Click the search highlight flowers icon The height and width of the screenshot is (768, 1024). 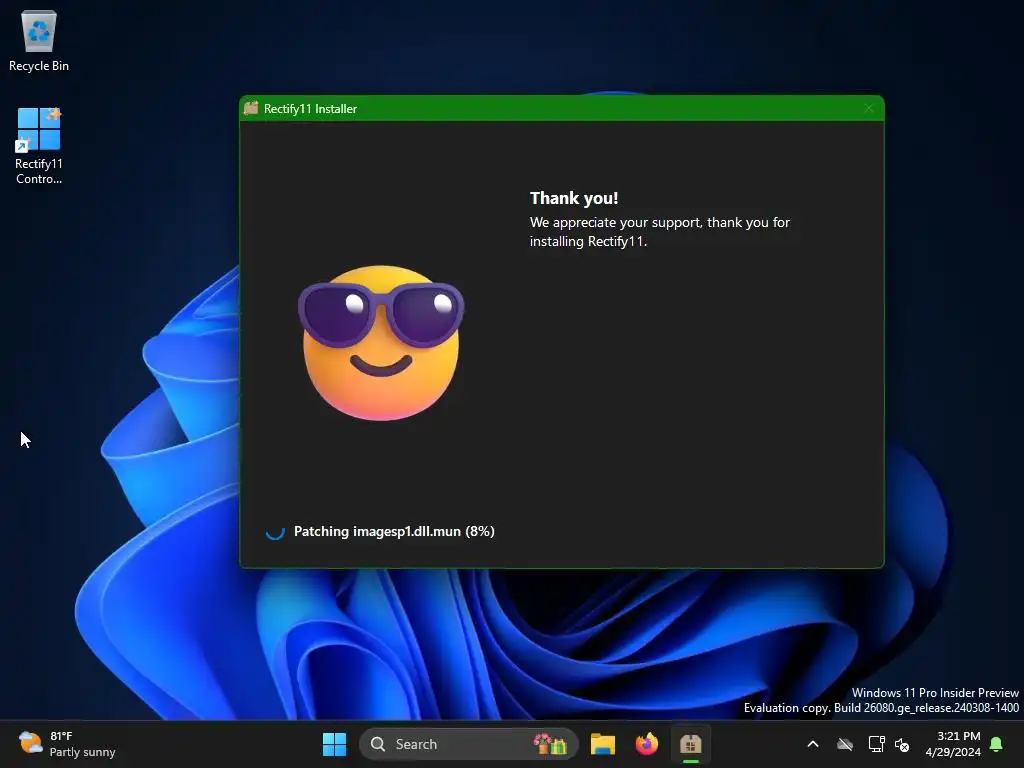[x=550, y=744]
